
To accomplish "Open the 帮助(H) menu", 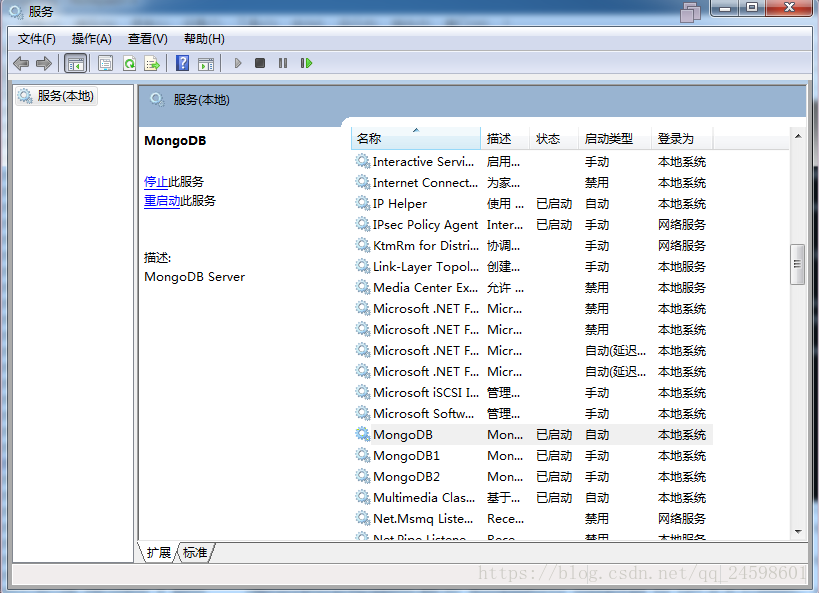I will pyautogui.click(x=204, y=39).
